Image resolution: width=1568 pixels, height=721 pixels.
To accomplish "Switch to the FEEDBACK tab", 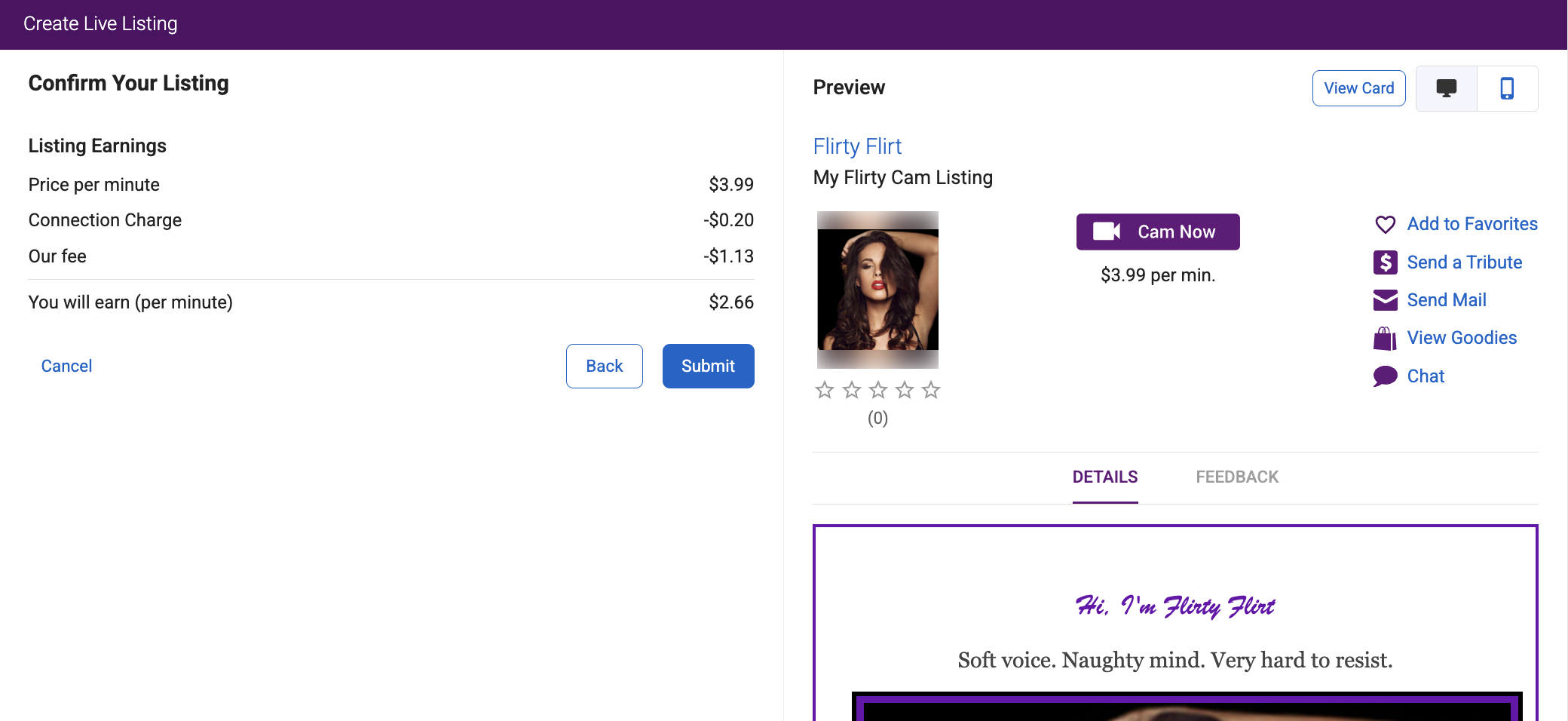I will pos(1237,477).
